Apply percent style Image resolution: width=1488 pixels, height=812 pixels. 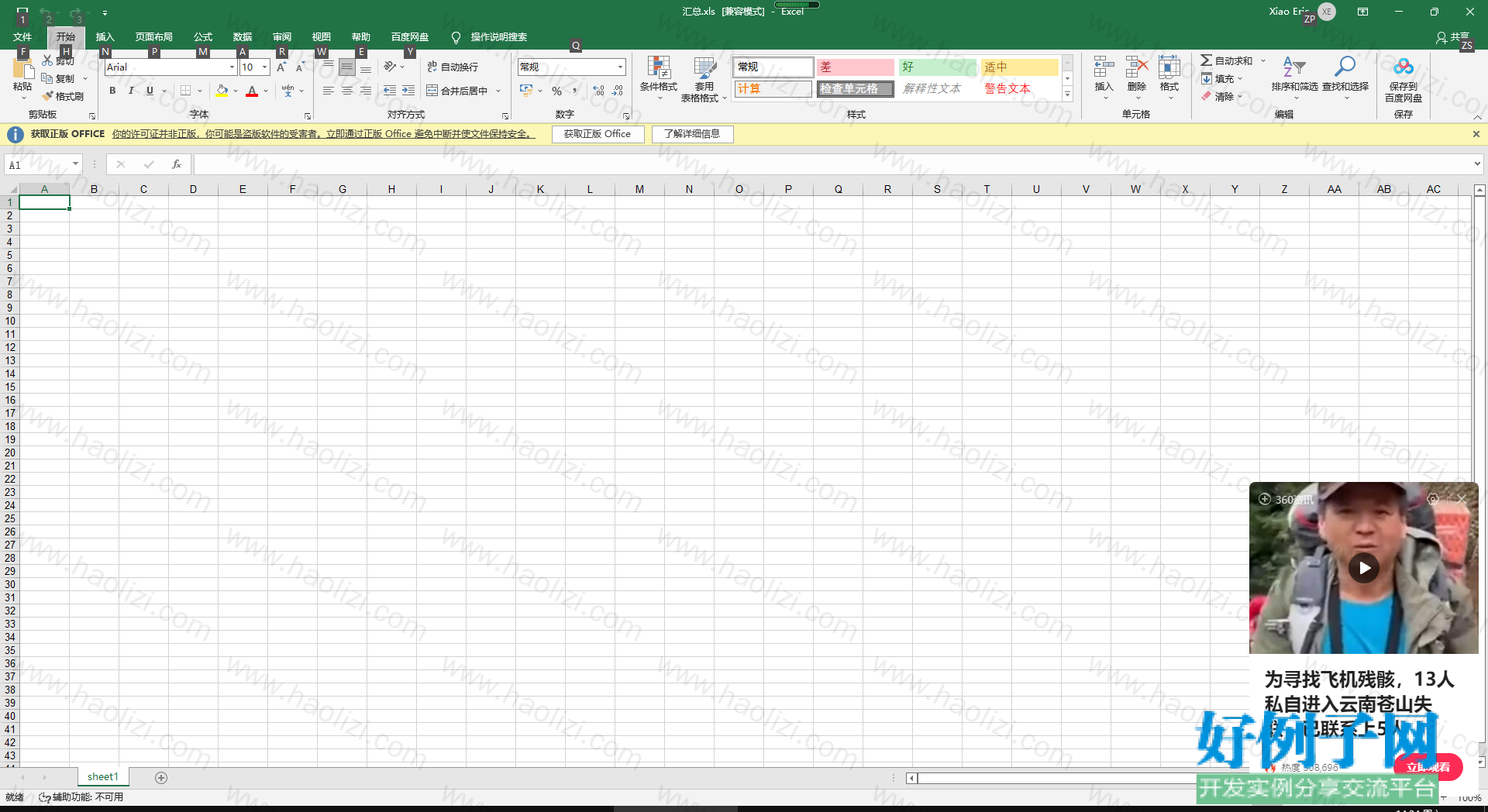556,91
